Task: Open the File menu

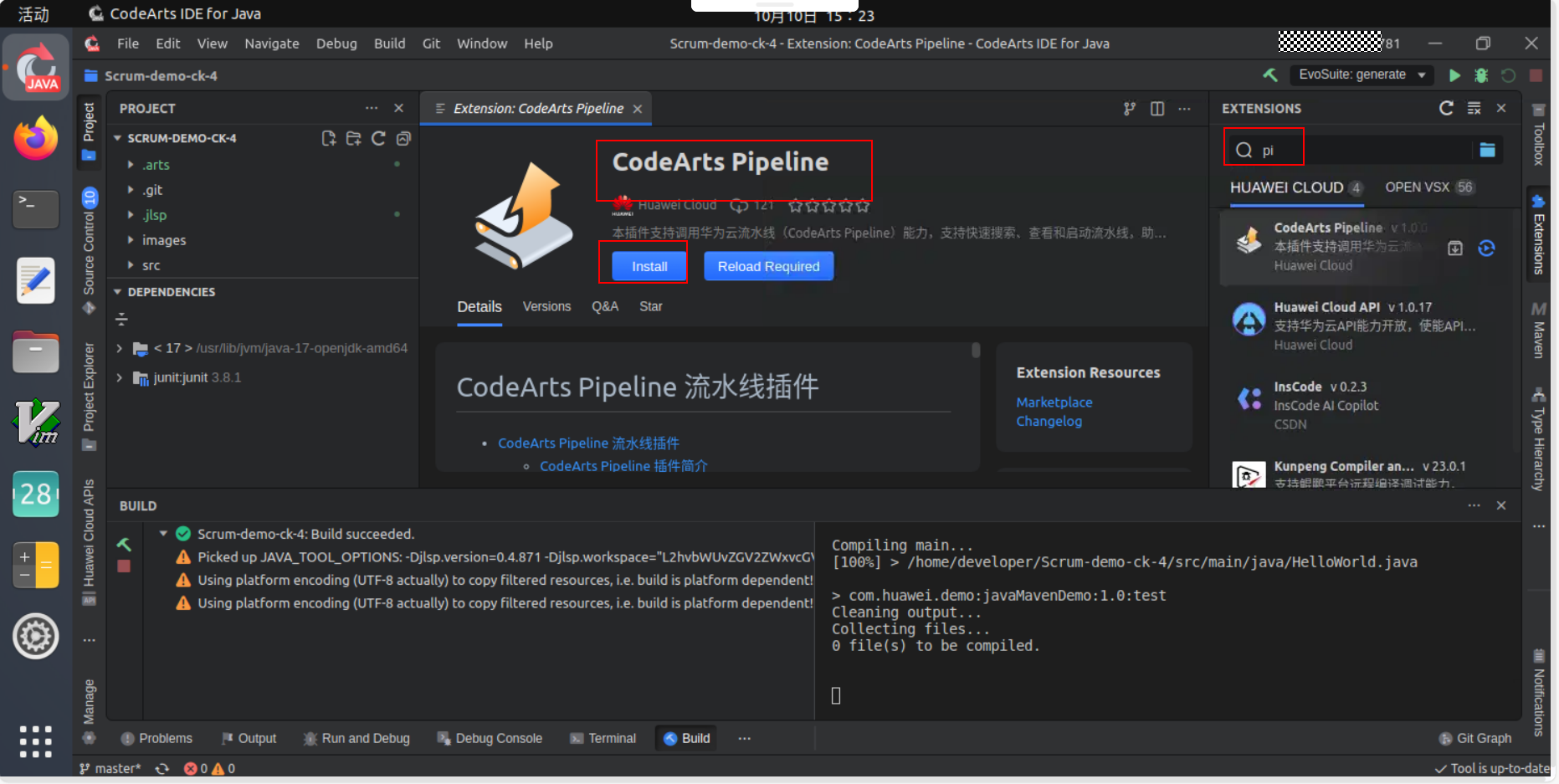Action: point(128,44)
